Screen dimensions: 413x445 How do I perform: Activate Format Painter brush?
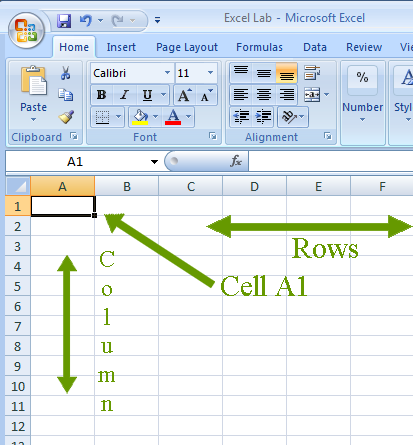66,117
